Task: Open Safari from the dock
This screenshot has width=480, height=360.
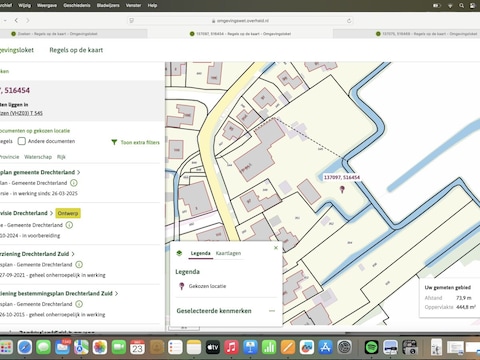Action: pyautogui.click(x=25, y=347)
